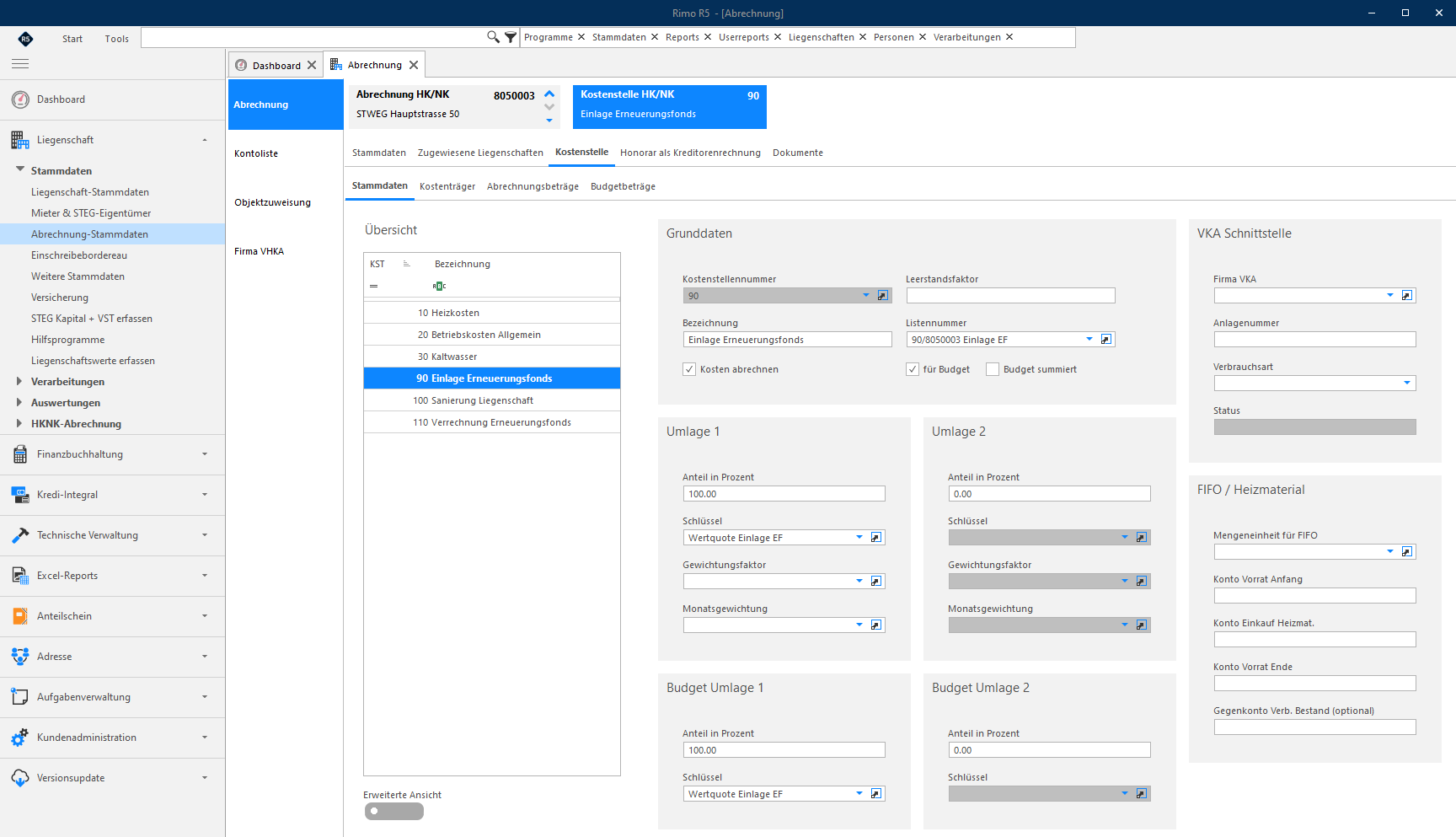Open lookup icon for Umlage 1 Schlüssel
This screenshot has height=837, width=1456.
tap(876, 538)
